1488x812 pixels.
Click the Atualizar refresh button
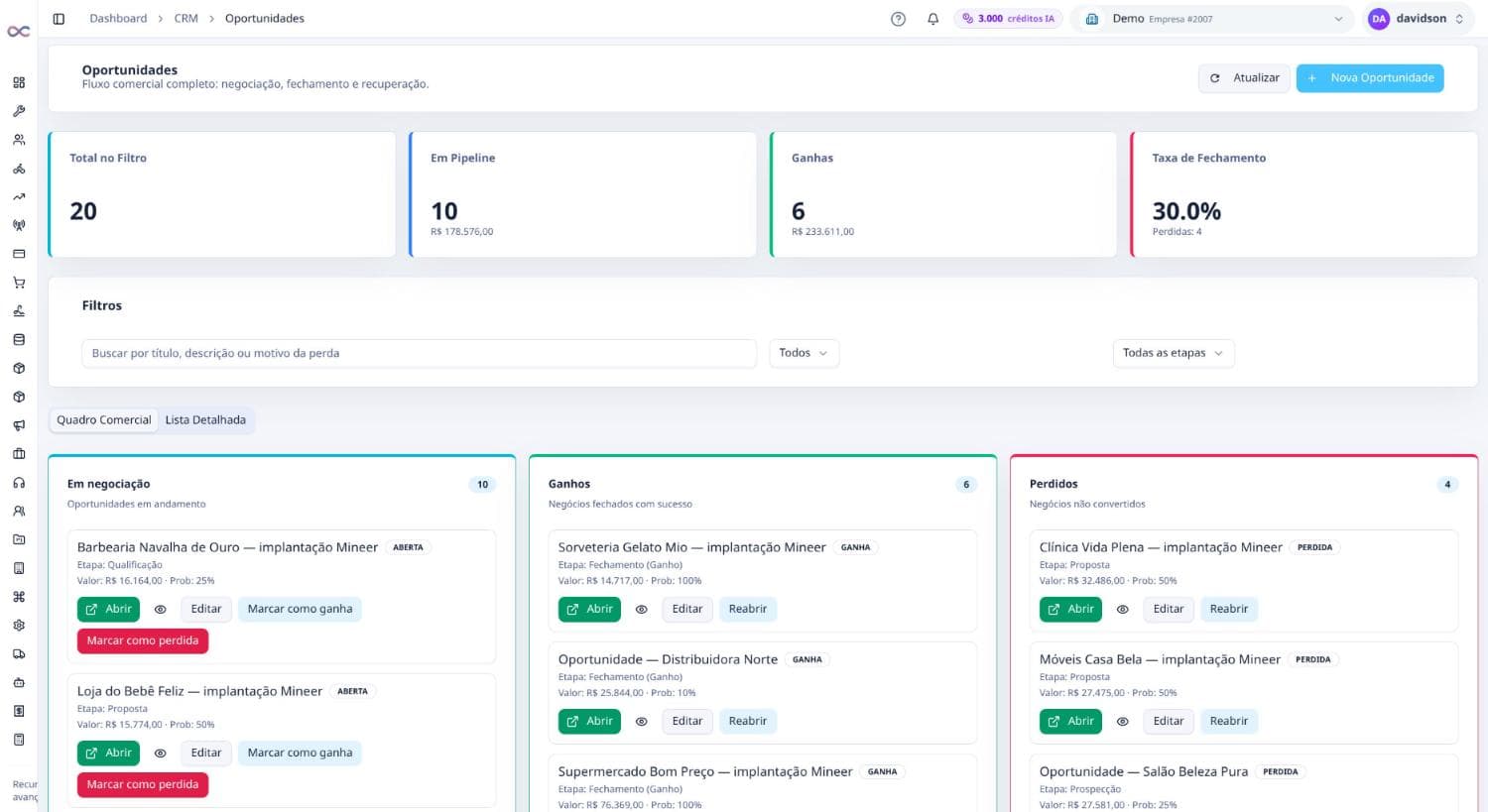1245,78
